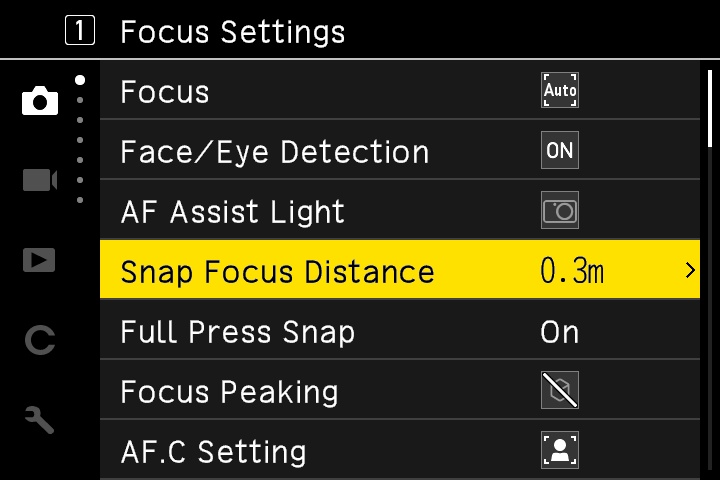Open the Focus menu row
The image size is (720, 480).
point(400,90)
